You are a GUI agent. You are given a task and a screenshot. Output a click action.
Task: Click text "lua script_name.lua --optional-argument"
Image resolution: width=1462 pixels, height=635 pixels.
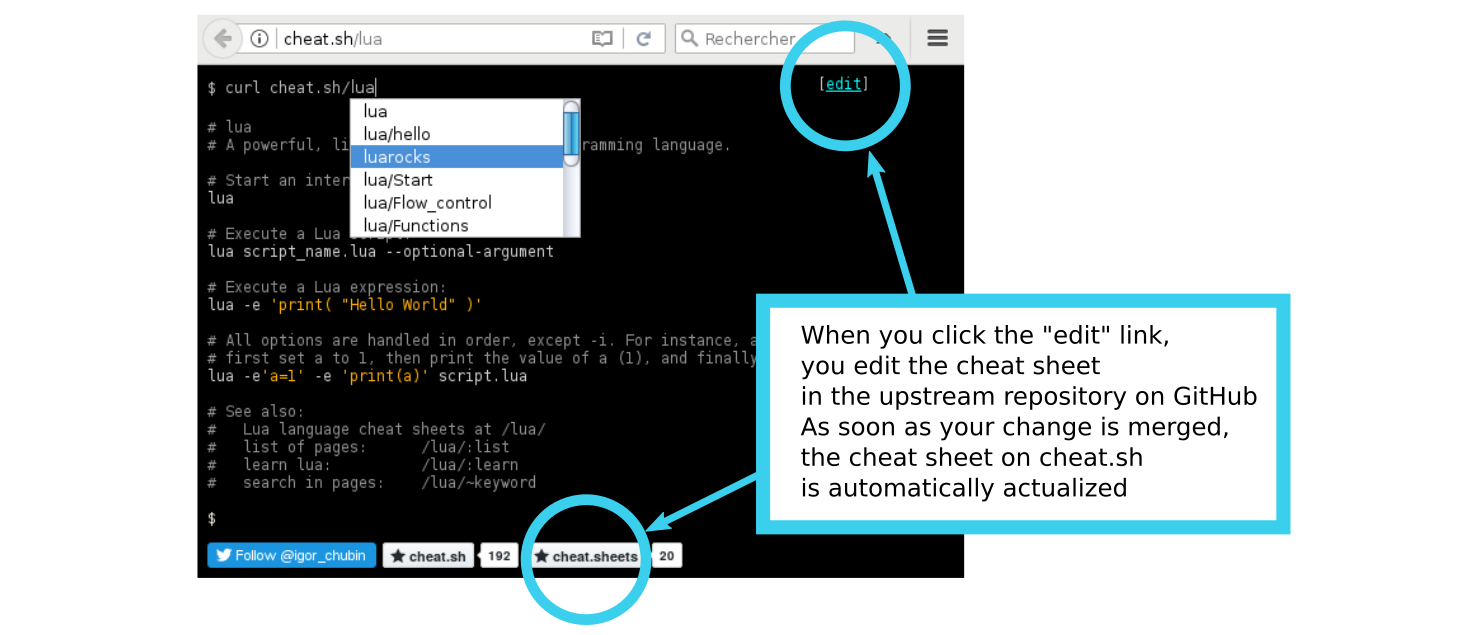381,251
